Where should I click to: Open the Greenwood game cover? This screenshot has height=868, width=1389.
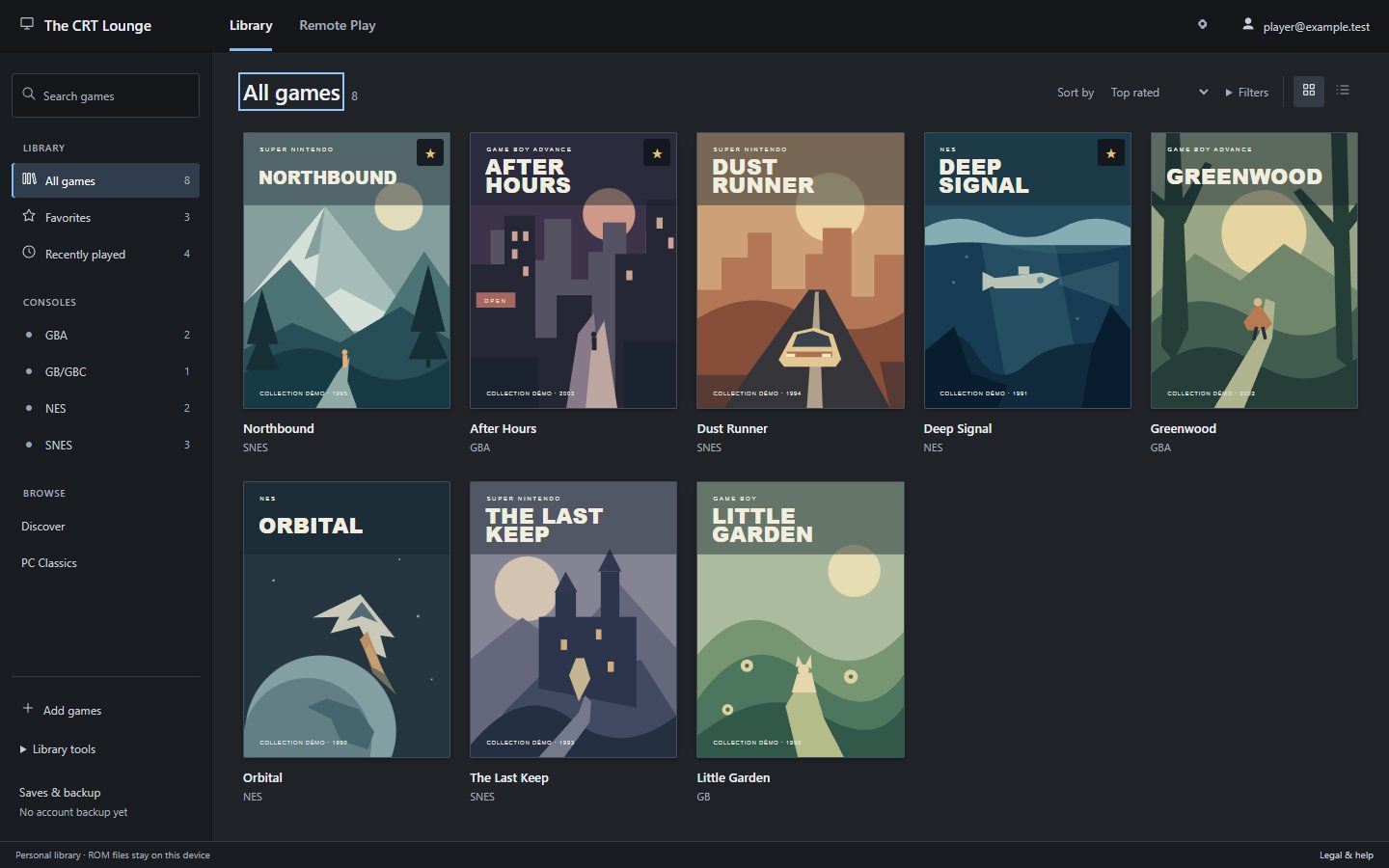coord(1254,270)
